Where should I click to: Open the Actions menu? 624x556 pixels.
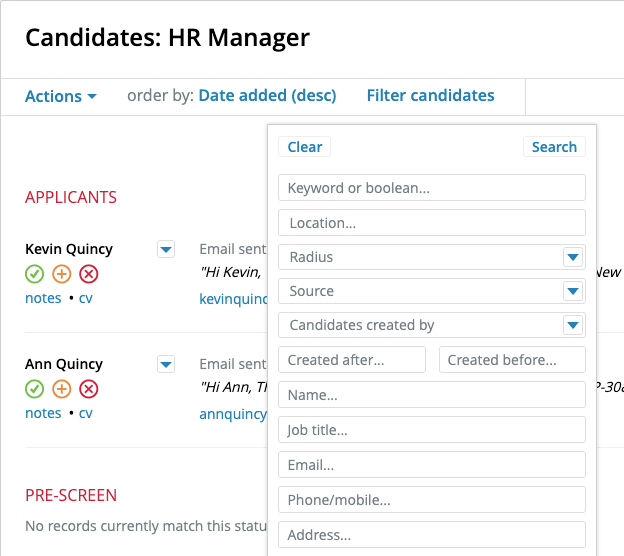(61, 96)
